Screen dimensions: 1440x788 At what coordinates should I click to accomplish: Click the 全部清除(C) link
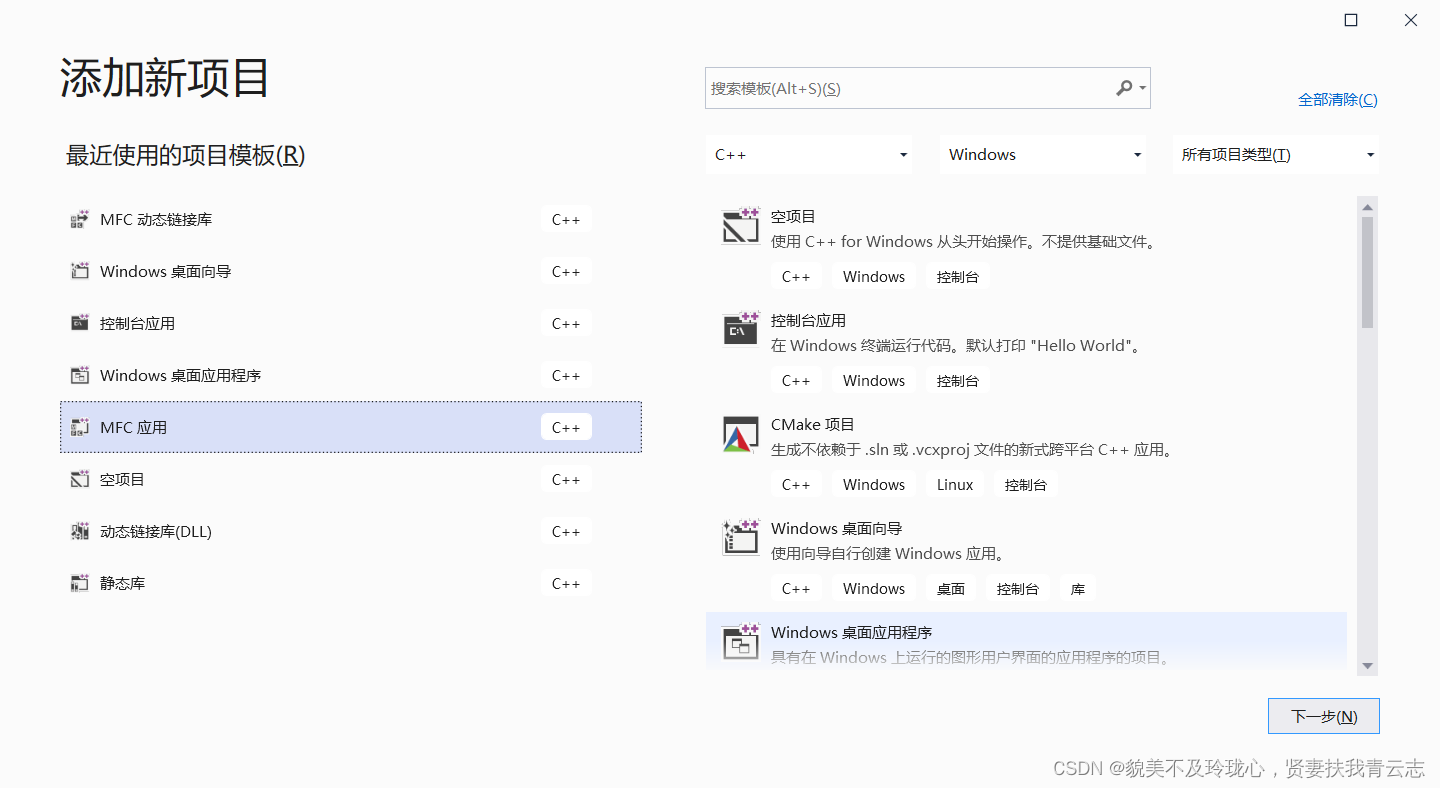(1337, 99)
